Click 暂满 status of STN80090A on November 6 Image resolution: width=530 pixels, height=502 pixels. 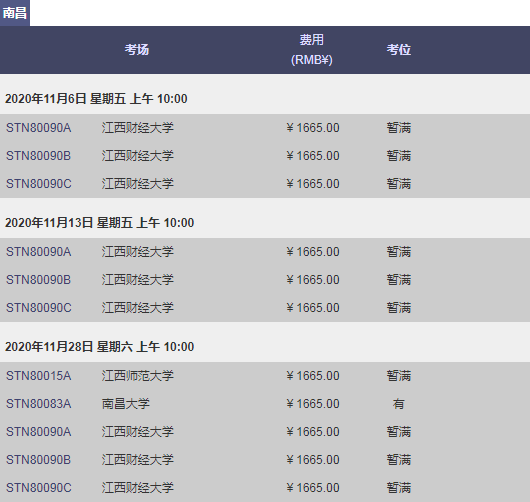(x=399, y=128)
